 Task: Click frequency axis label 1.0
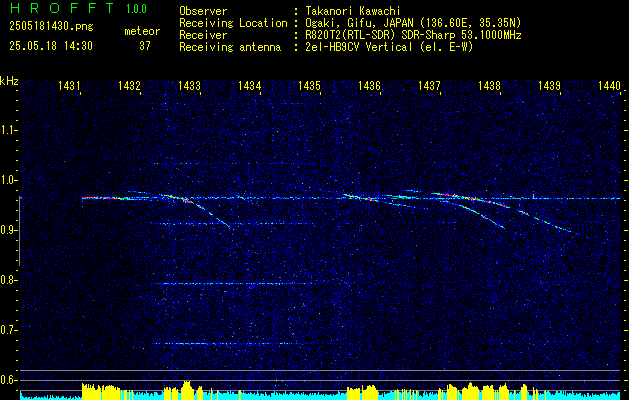(8, 180)
